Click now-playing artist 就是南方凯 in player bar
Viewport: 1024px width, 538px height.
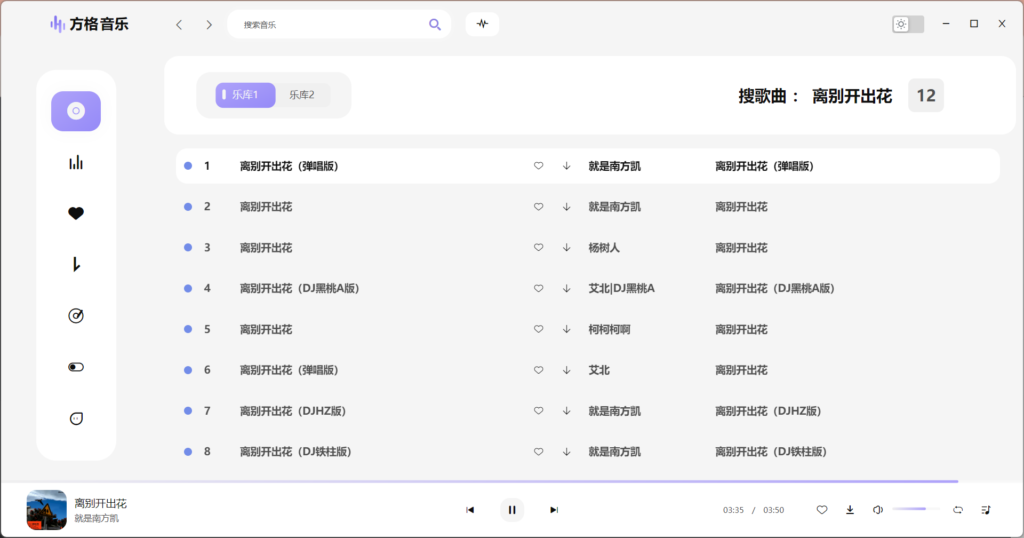(x=97, y=518)
